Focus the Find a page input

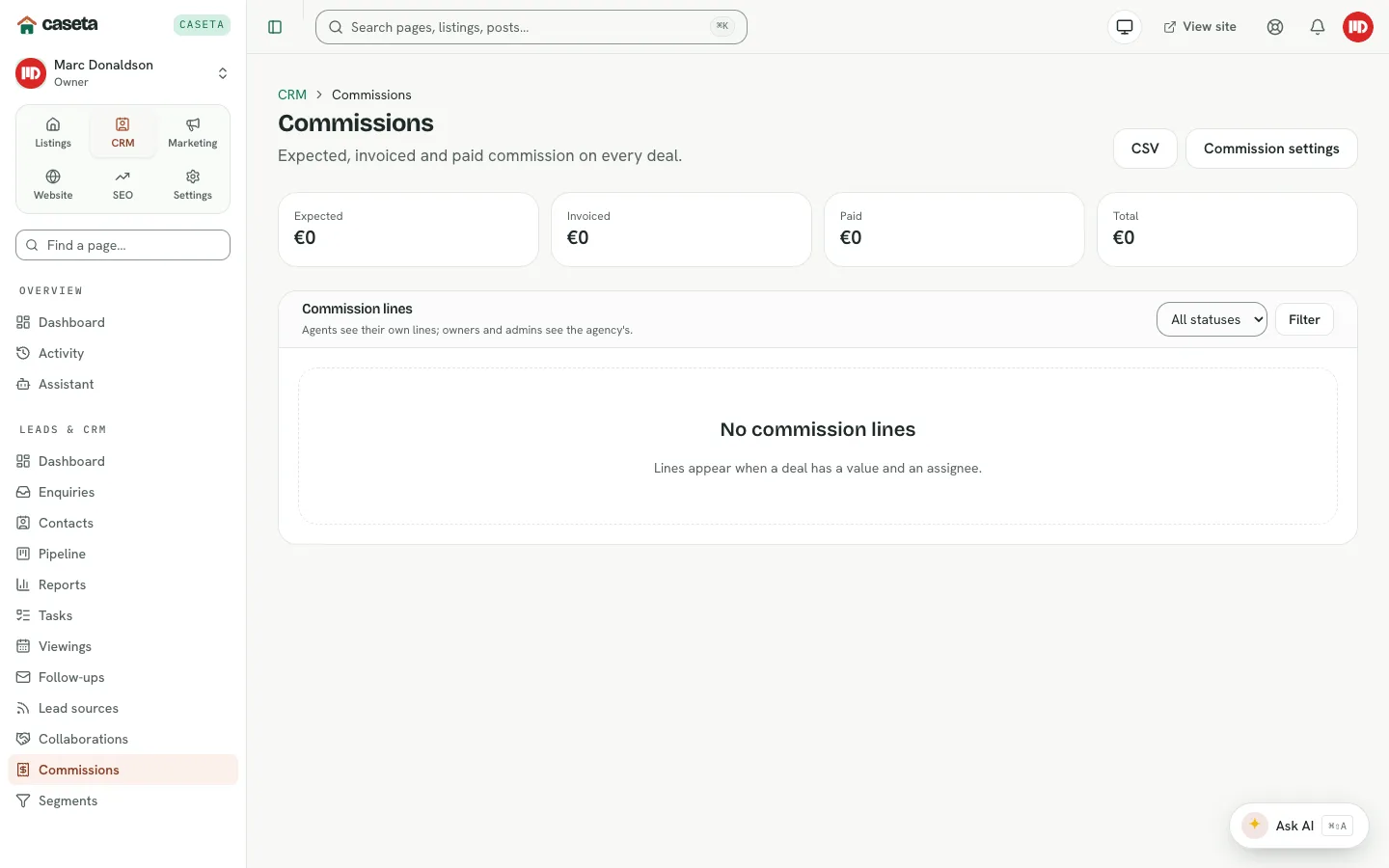point(123,245)
